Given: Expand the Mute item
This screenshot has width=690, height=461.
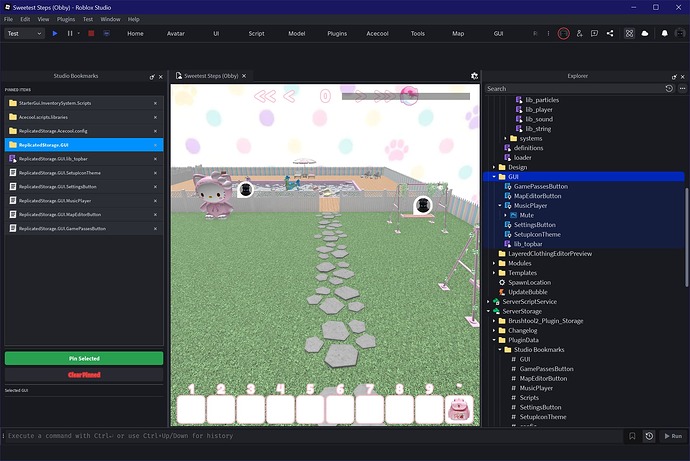Looking at the screenshot, I should coord(506,215).
